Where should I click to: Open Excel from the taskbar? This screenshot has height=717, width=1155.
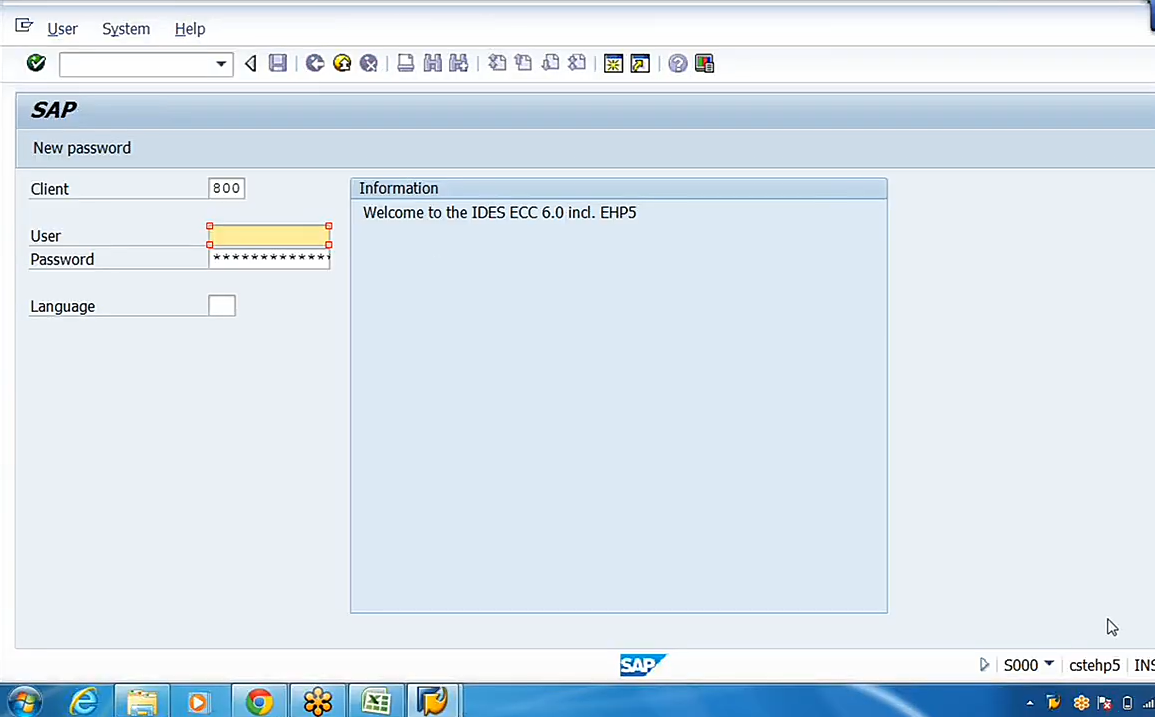376,701
